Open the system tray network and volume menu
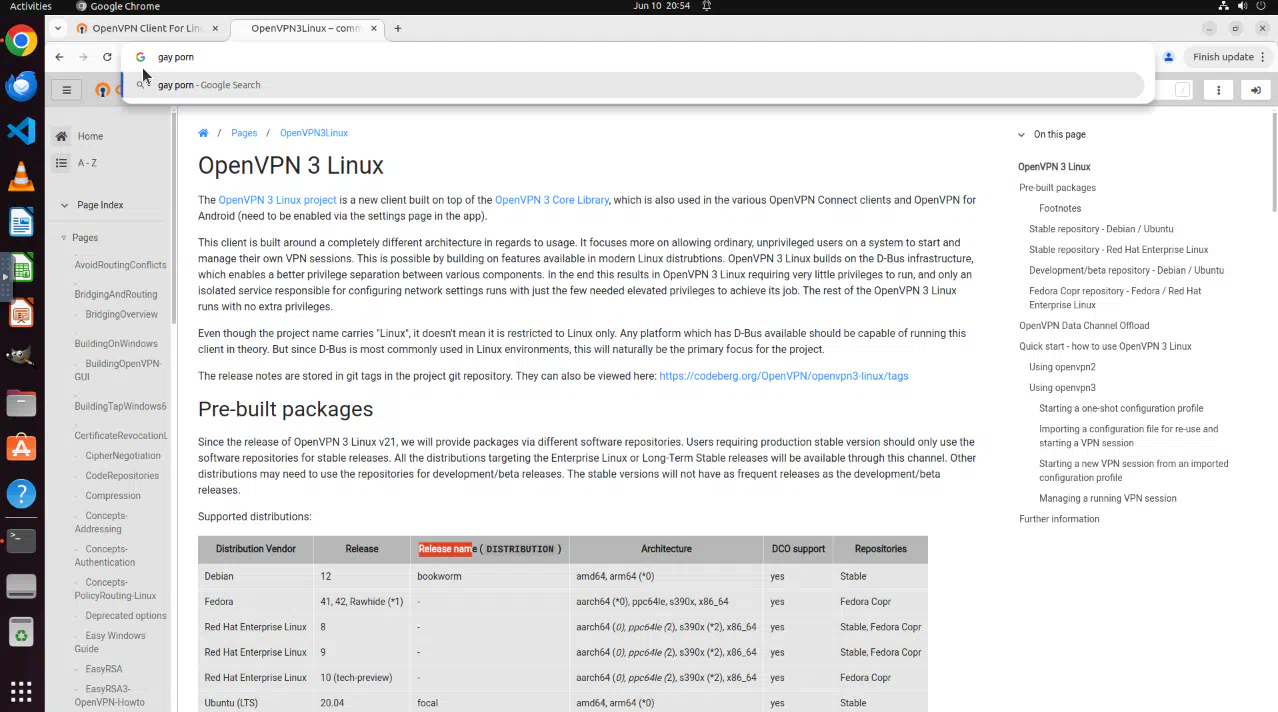 click(x=1243, y=6)
